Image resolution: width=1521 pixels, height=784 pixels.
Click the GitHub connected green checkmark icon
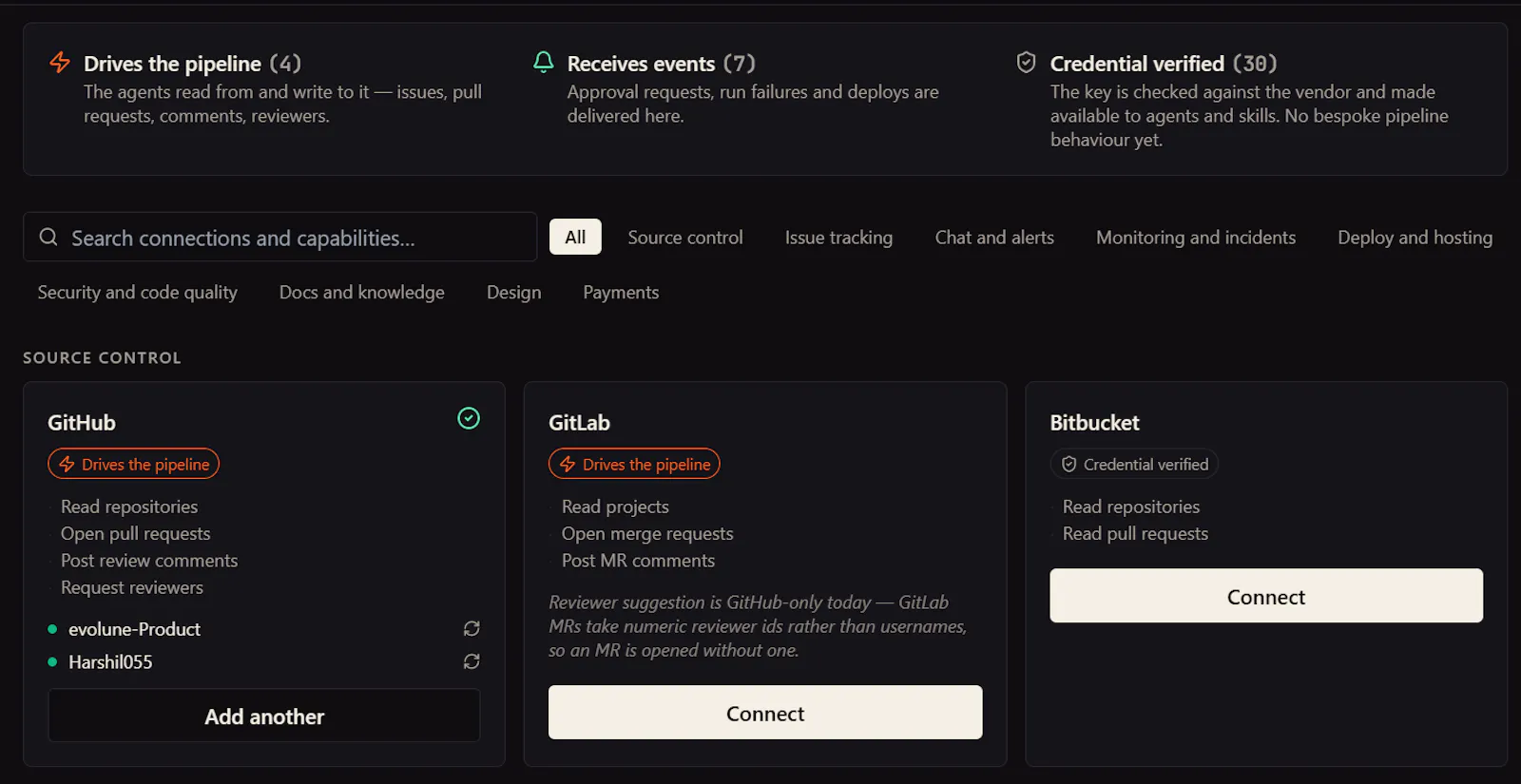(469, 418)
